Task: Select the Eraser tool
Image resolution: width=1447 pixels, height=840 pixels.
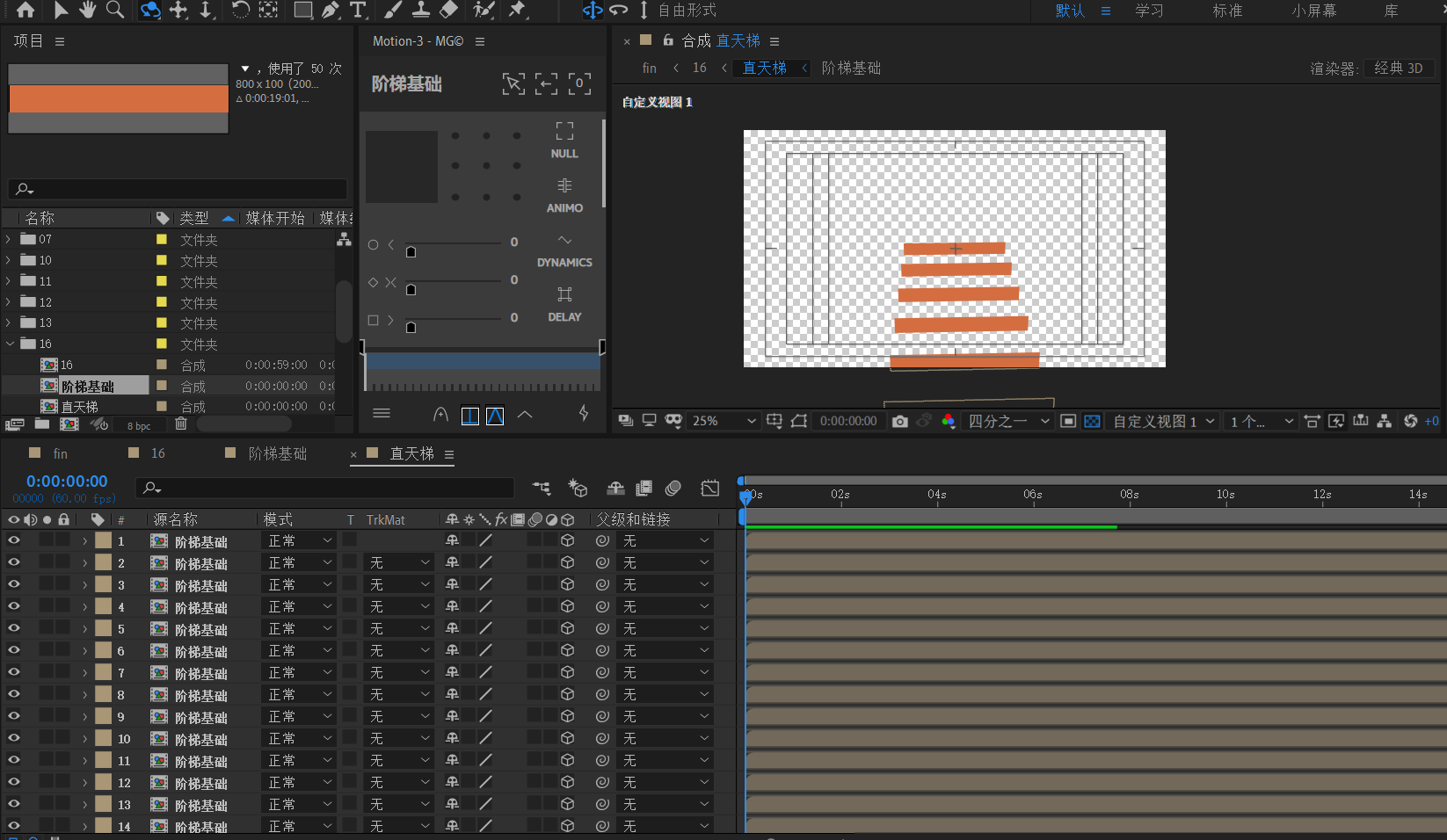Action: (449, 10)
